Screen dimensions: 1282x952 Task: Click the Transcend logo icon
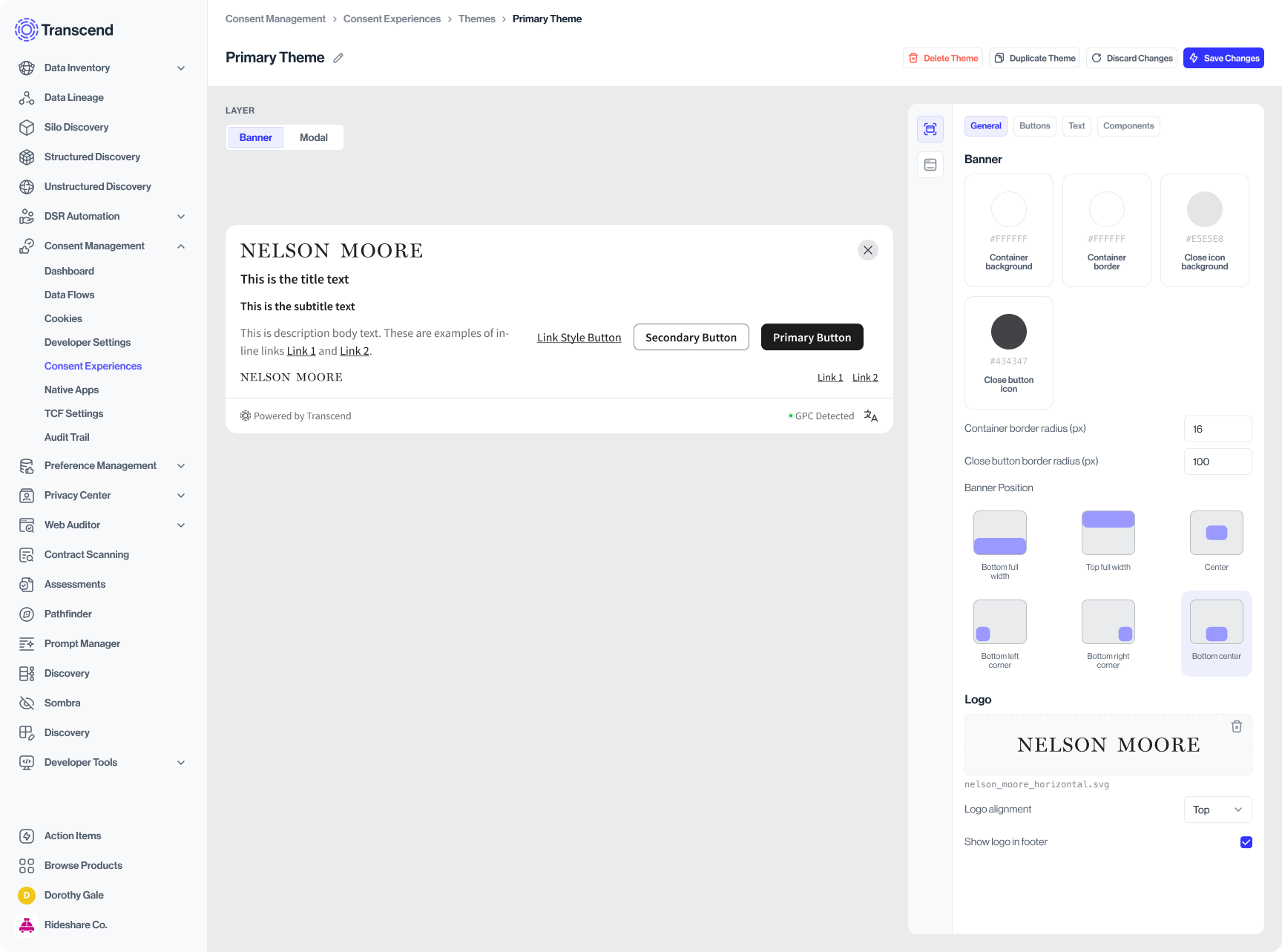26,30
